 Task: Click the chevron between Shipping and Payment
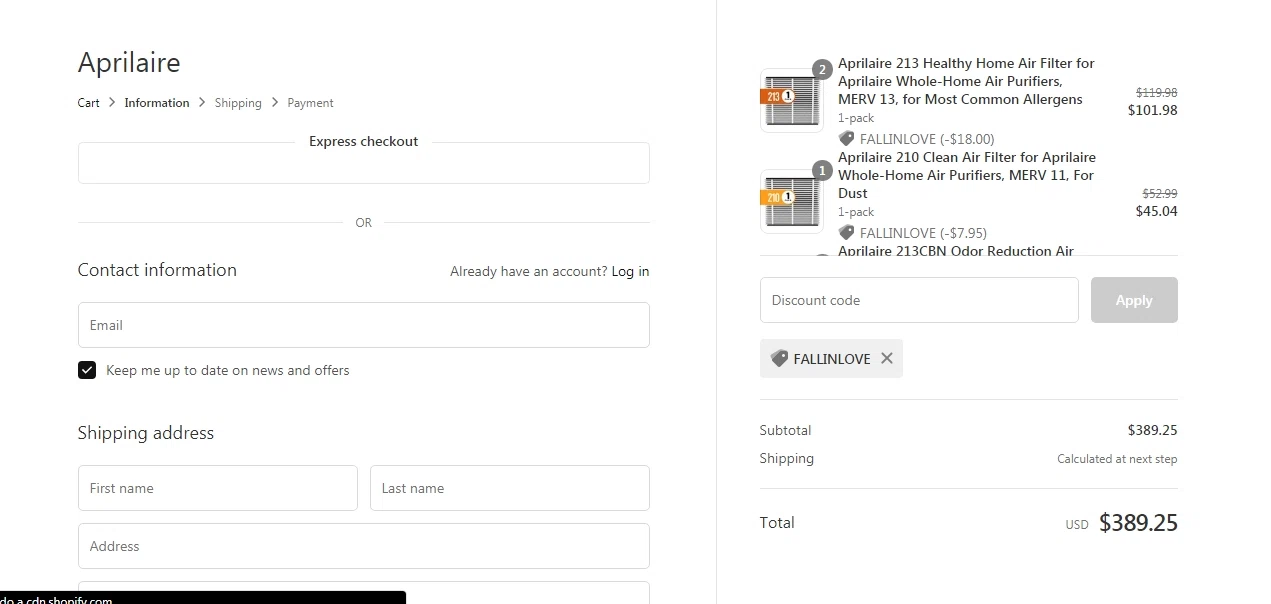tap(275, 103)
